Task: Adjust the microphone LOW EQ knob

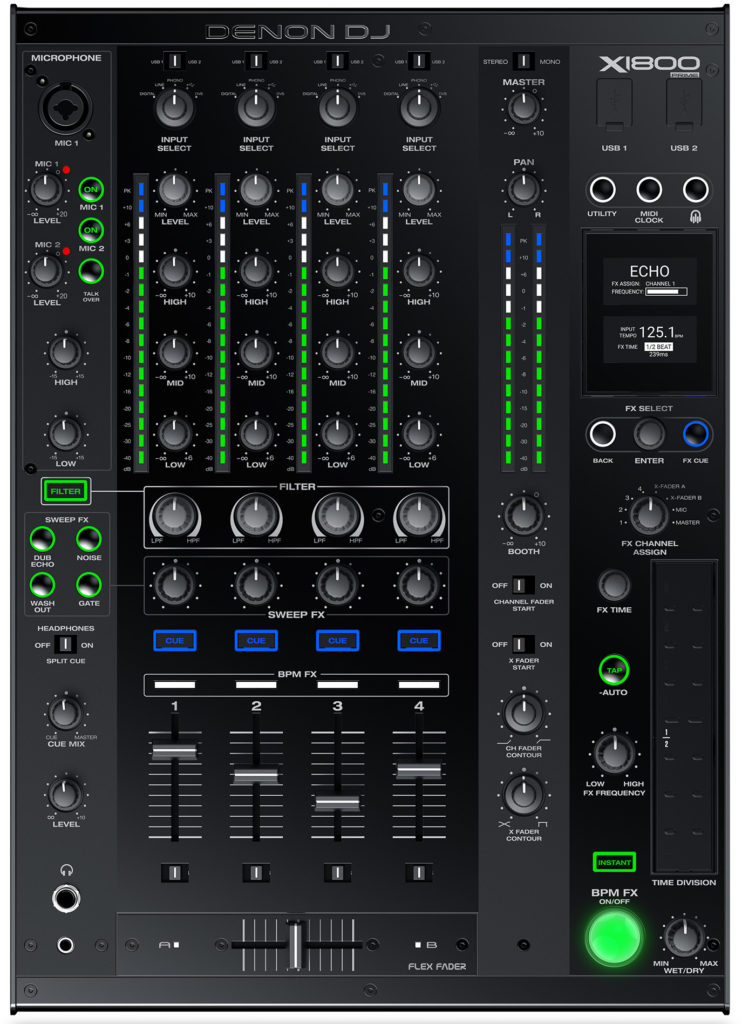Action: click(x=65, y=434)
